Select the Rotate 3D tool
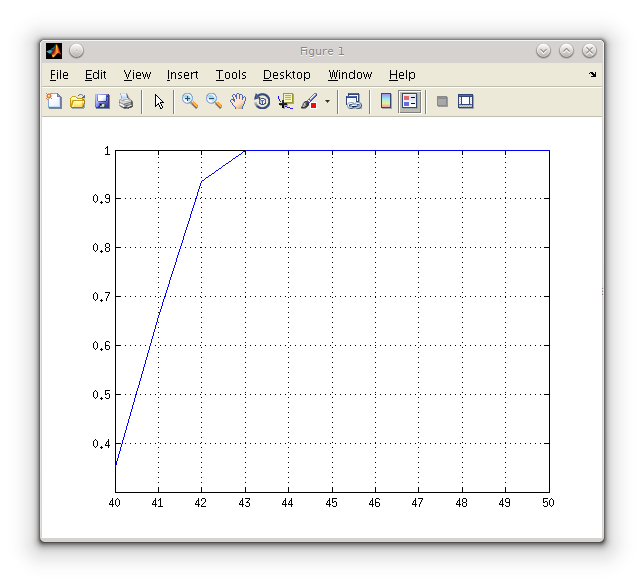Screen dimensions: 644x582 tap(262, 101)
